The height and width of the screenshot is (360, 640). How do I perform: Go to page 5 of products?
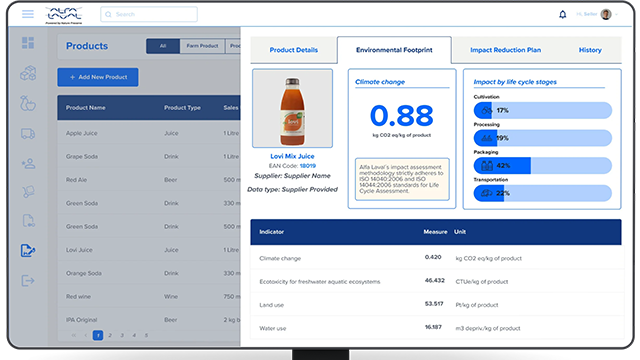tap(146, 335)
